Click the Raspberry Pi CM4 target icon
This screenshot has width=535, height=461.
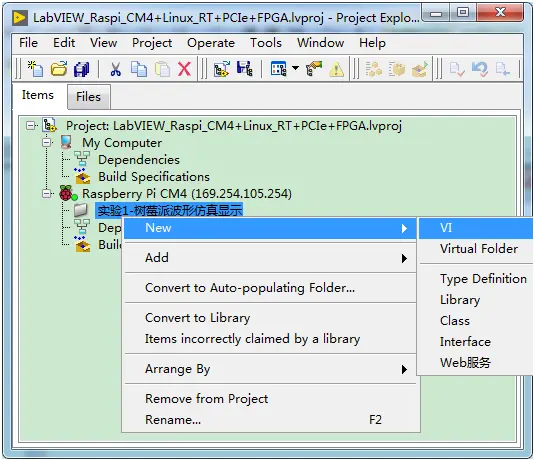pos(68,193)
